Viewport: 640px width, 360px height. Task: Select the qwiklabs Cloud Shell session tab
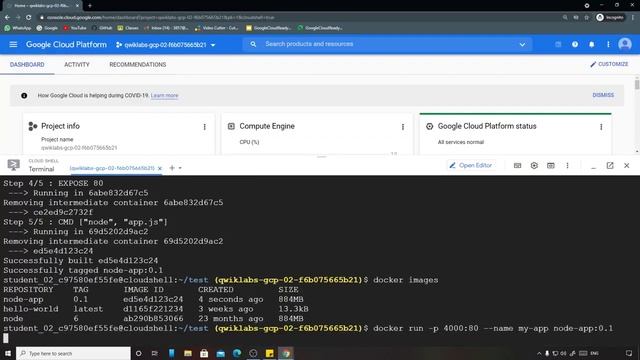click(112, 168)
